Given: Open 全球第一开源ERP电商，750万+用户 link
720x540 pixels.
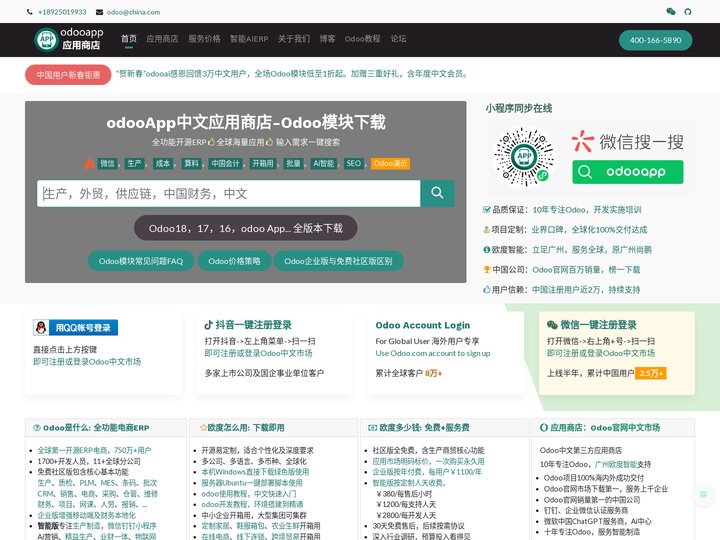Looking at the screenshot, I should point(94,450).
